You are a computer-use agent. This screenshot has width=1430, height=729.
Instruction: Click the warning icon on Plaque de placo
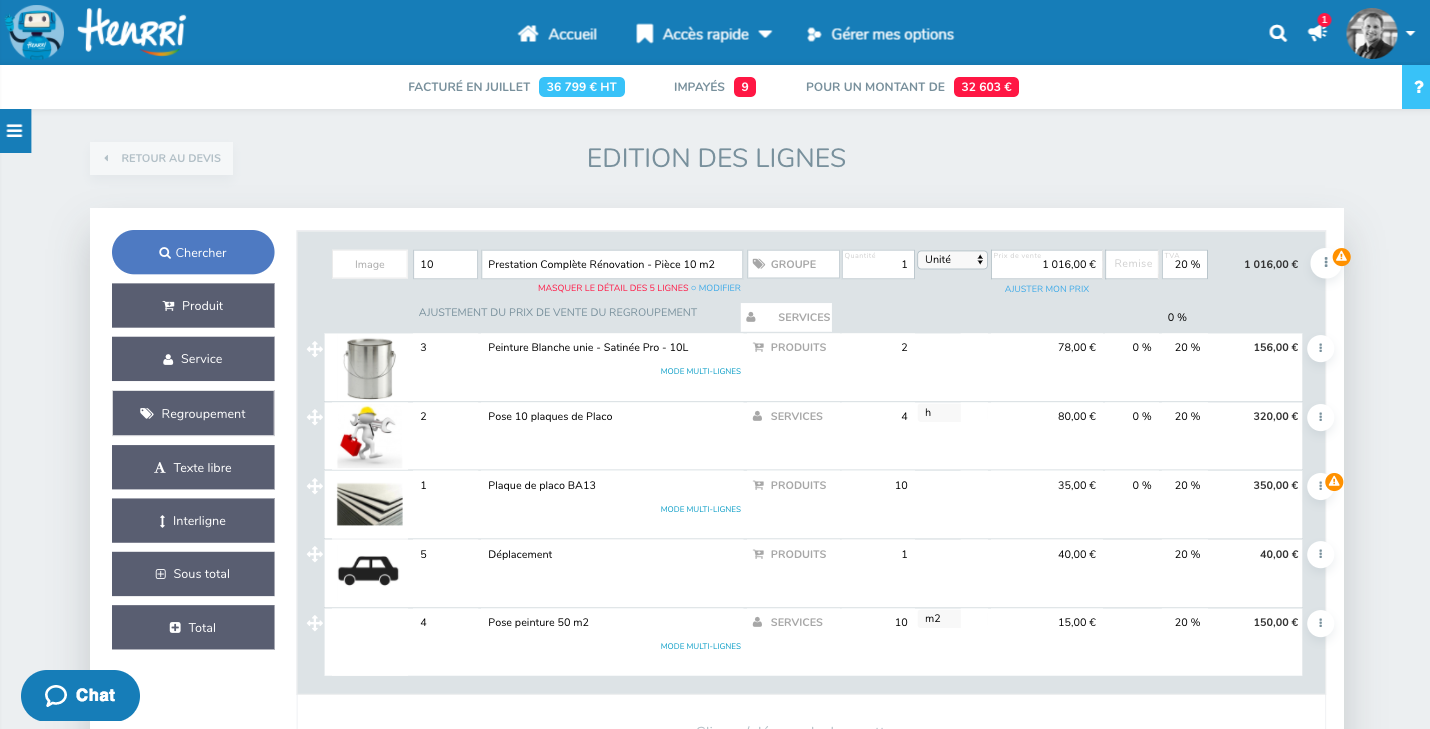click(1334, 481)
